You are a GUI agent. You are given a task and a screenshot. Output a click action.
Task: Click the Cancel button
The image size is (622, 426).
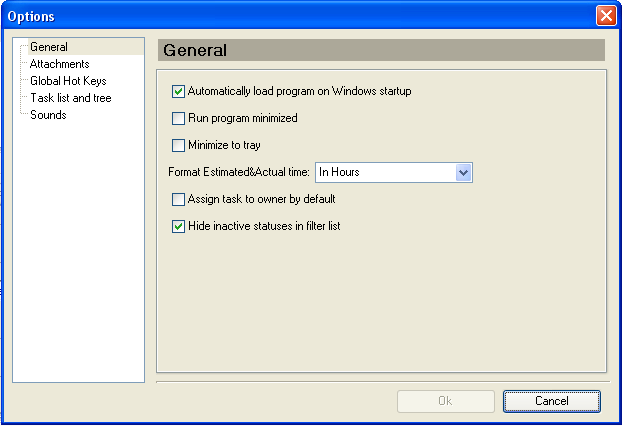click(x=551, y=401)
